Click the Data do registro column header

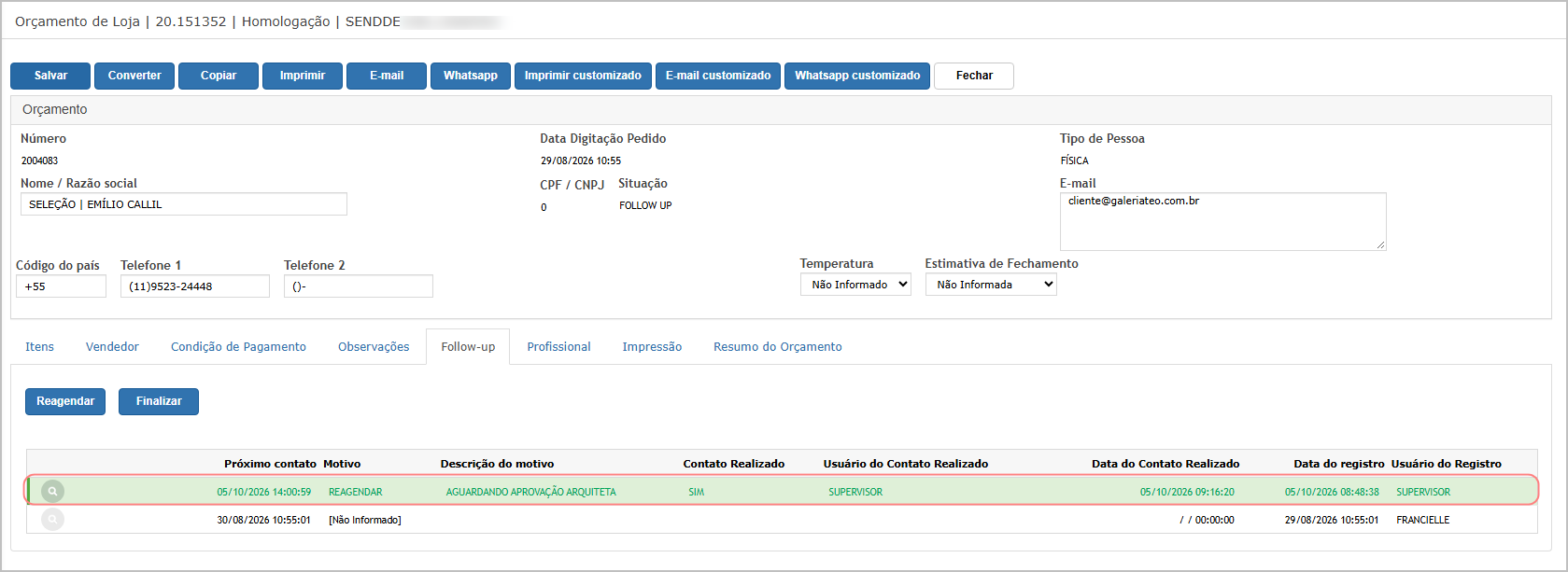click(x=1339, y=464)
